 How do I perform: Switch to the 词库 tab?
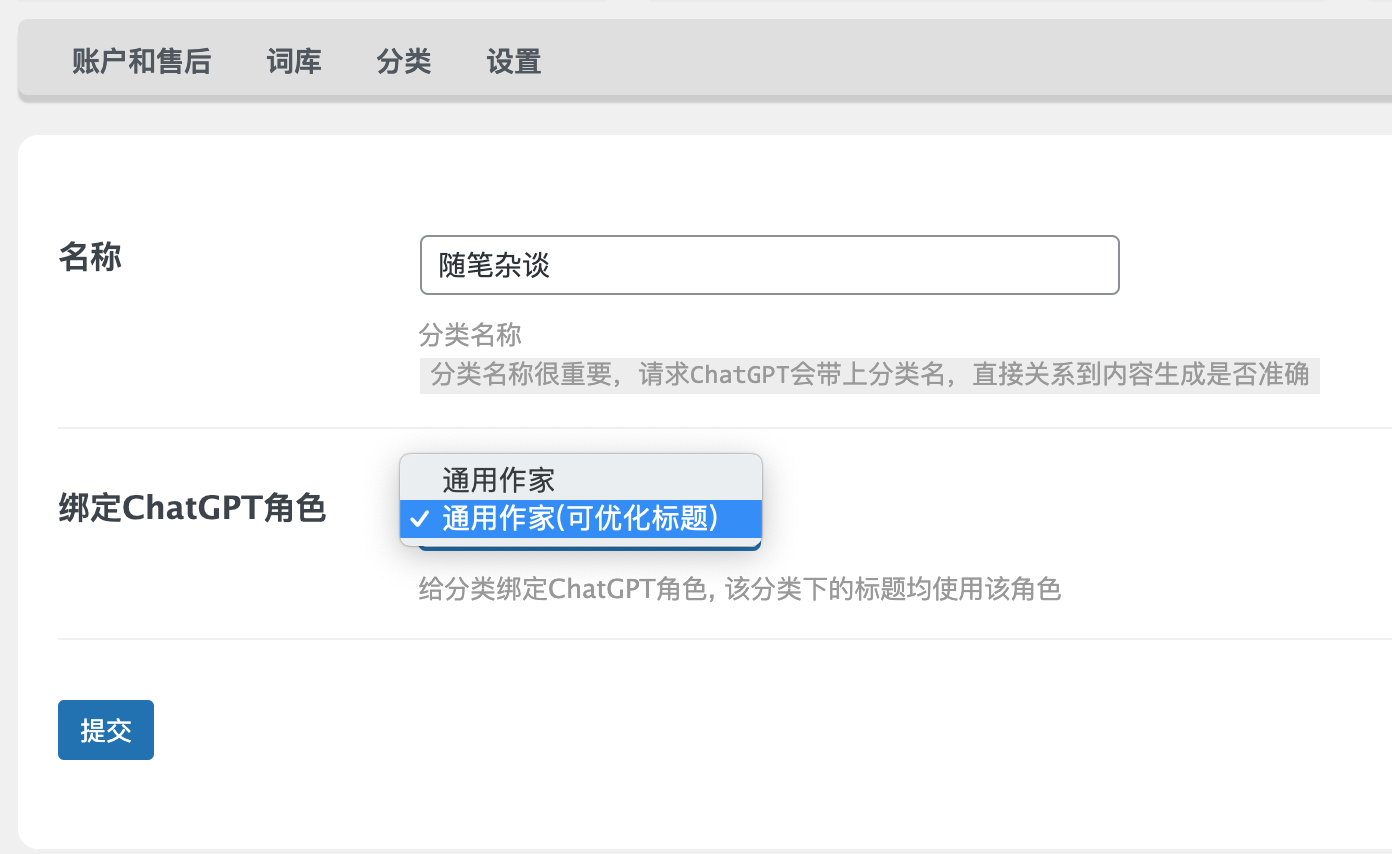tap(294, 62)
